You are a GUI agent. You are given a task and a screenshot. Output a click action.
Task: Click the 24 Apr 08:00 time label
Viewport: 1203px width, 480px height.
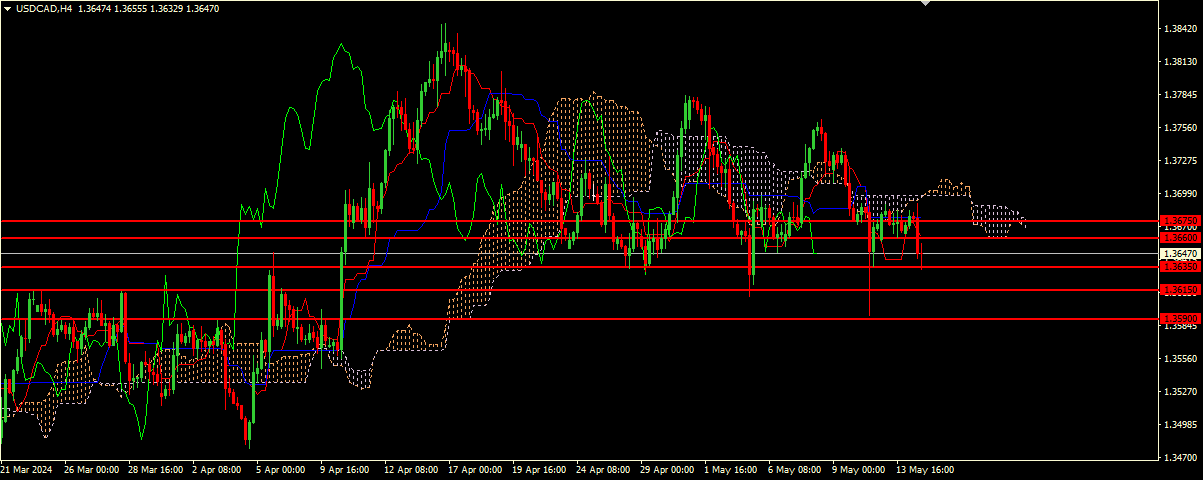pyautogui.click(x=603, y=469)
